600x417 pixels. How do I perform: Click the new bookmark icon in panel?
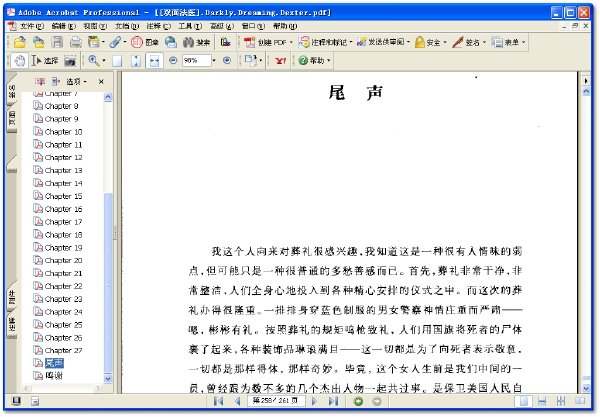point(40,81)
